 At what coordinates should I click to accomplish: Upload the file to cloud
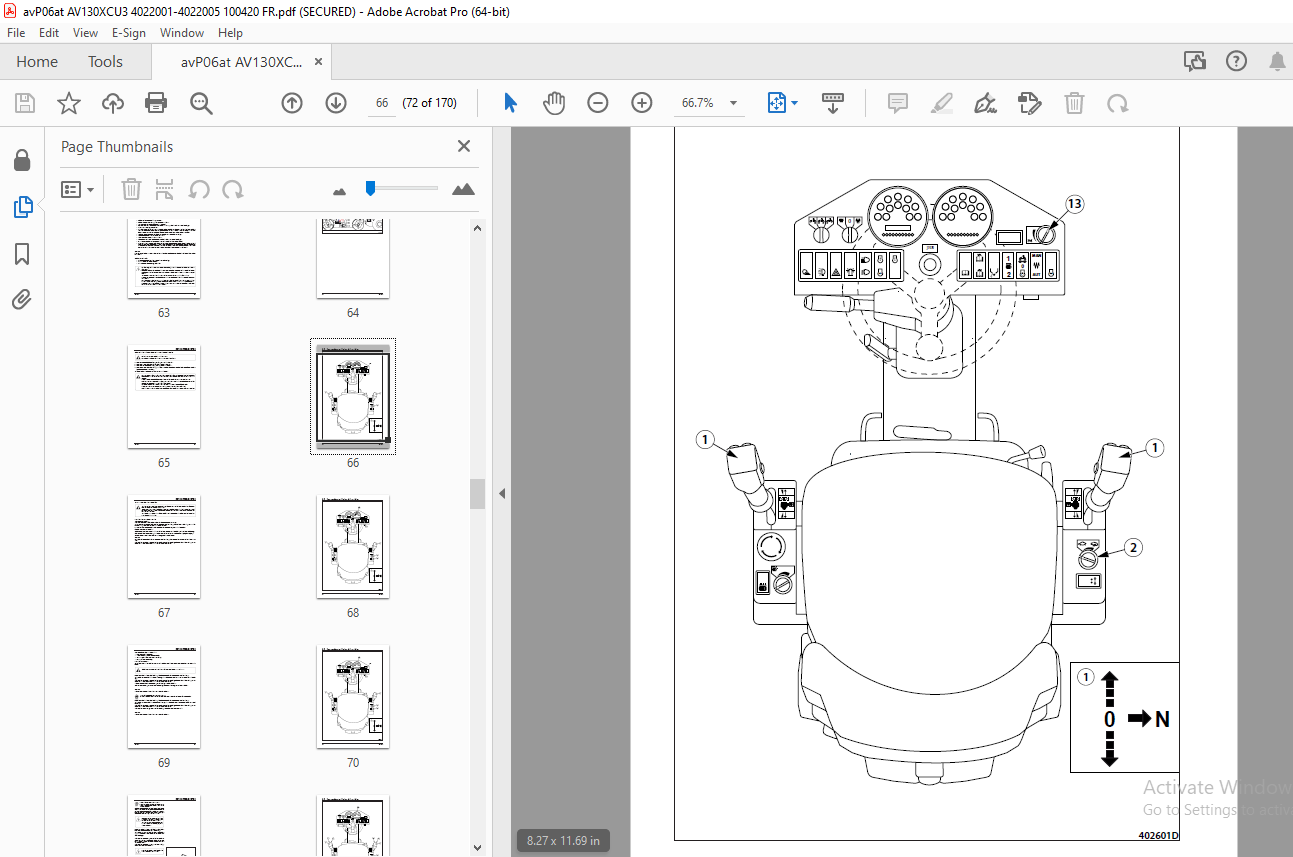[113, 103]
